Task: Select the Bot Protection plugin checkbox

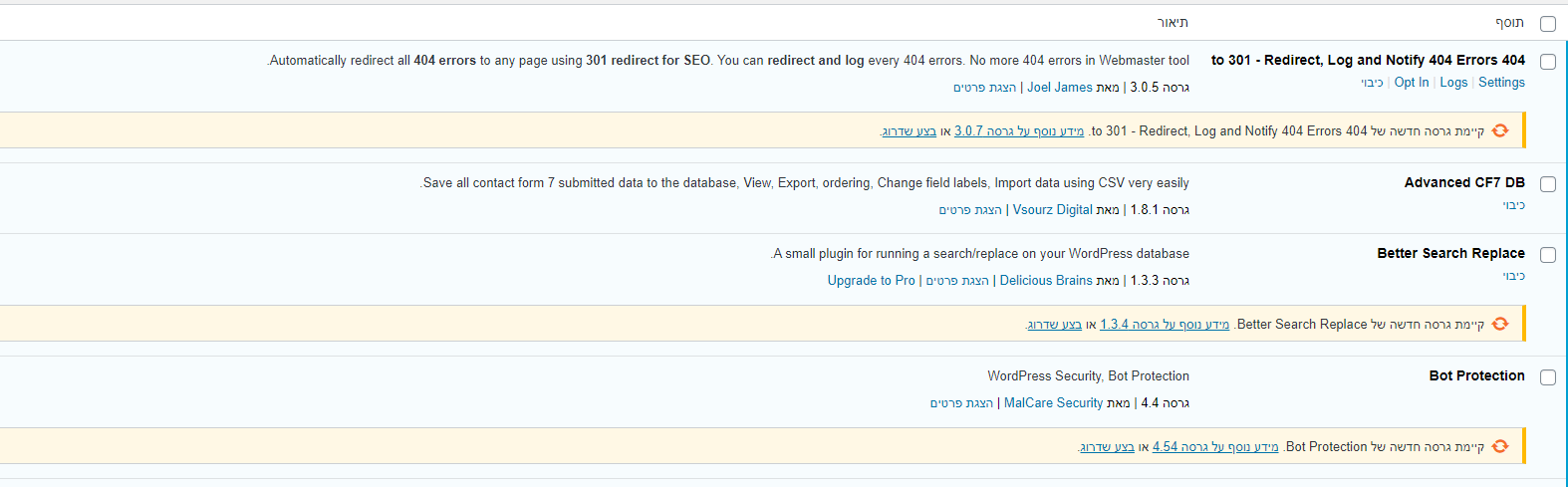Action: pyautogui.click(x=1547, y=377)
